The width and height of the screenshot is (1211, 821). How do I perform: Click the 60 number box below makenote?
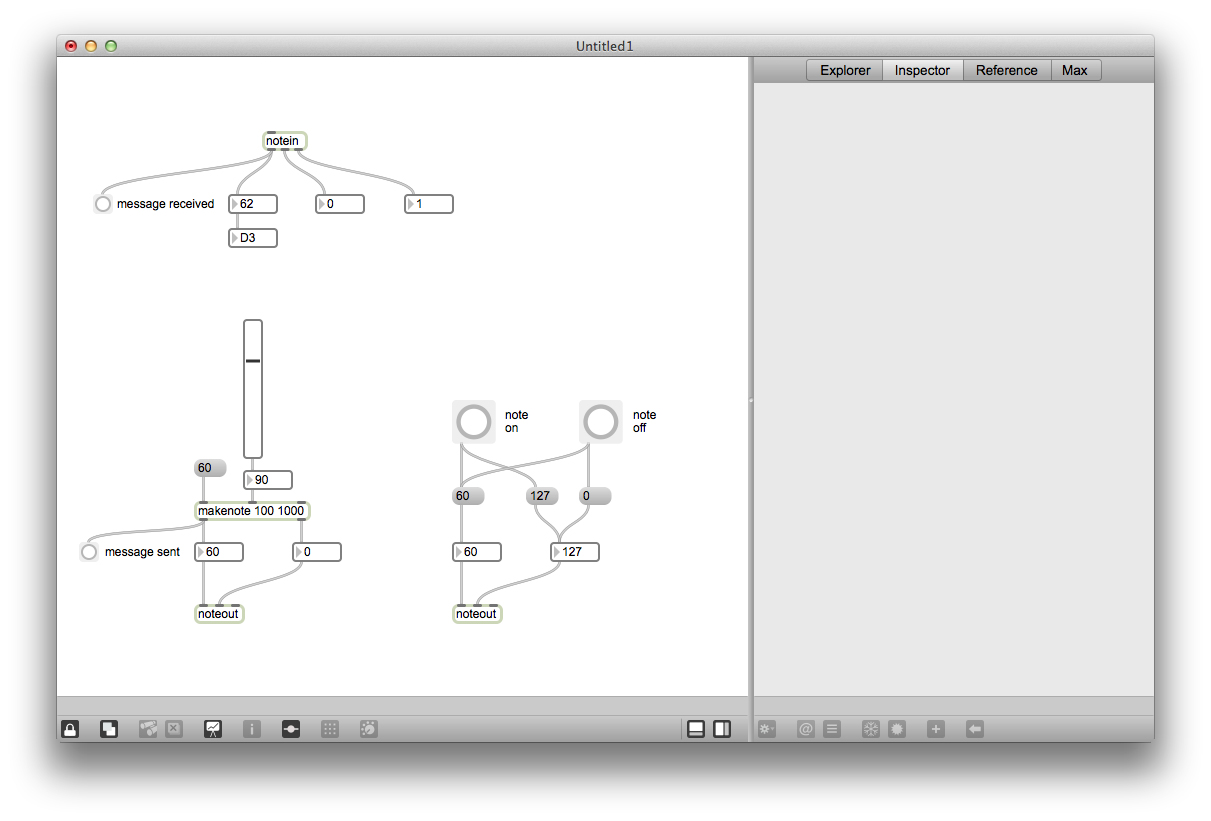(x=219, y=552)
